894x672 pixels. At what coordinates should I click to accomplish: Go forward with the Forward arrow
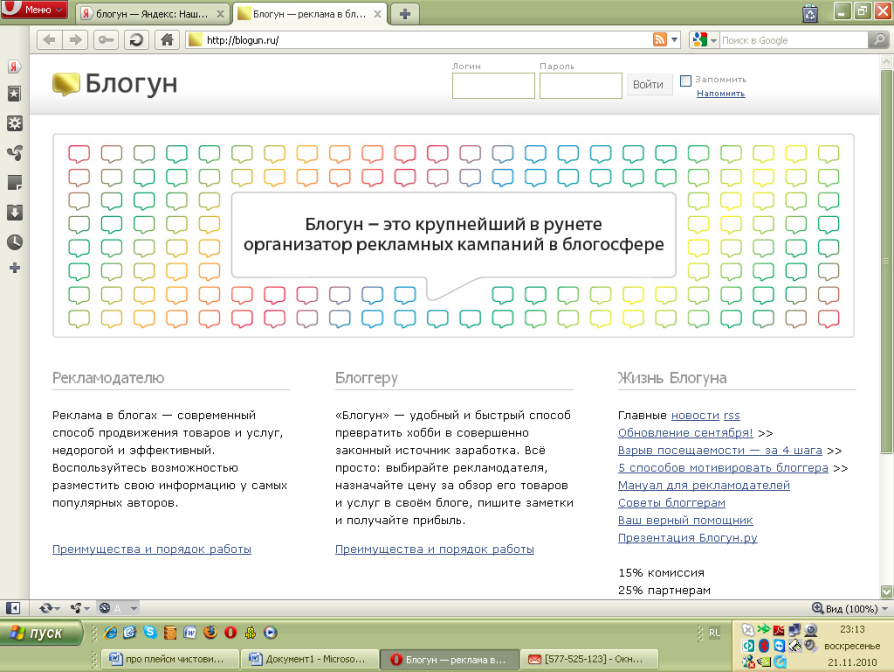pos(75,40)
